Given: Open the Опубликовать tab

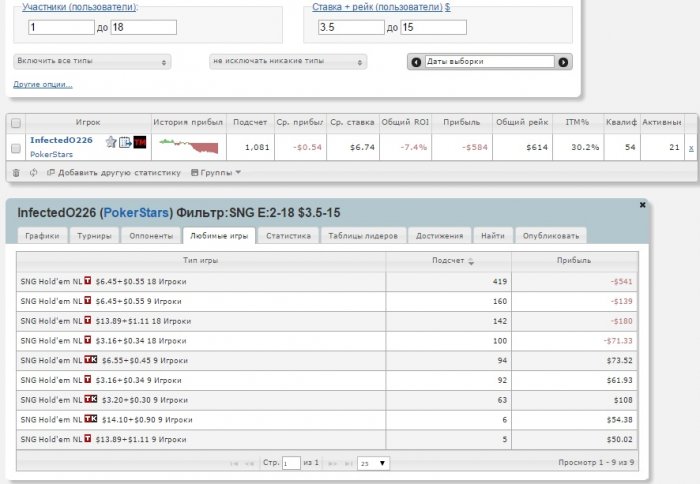Looking at the screenshot, I should coord(551,236).
